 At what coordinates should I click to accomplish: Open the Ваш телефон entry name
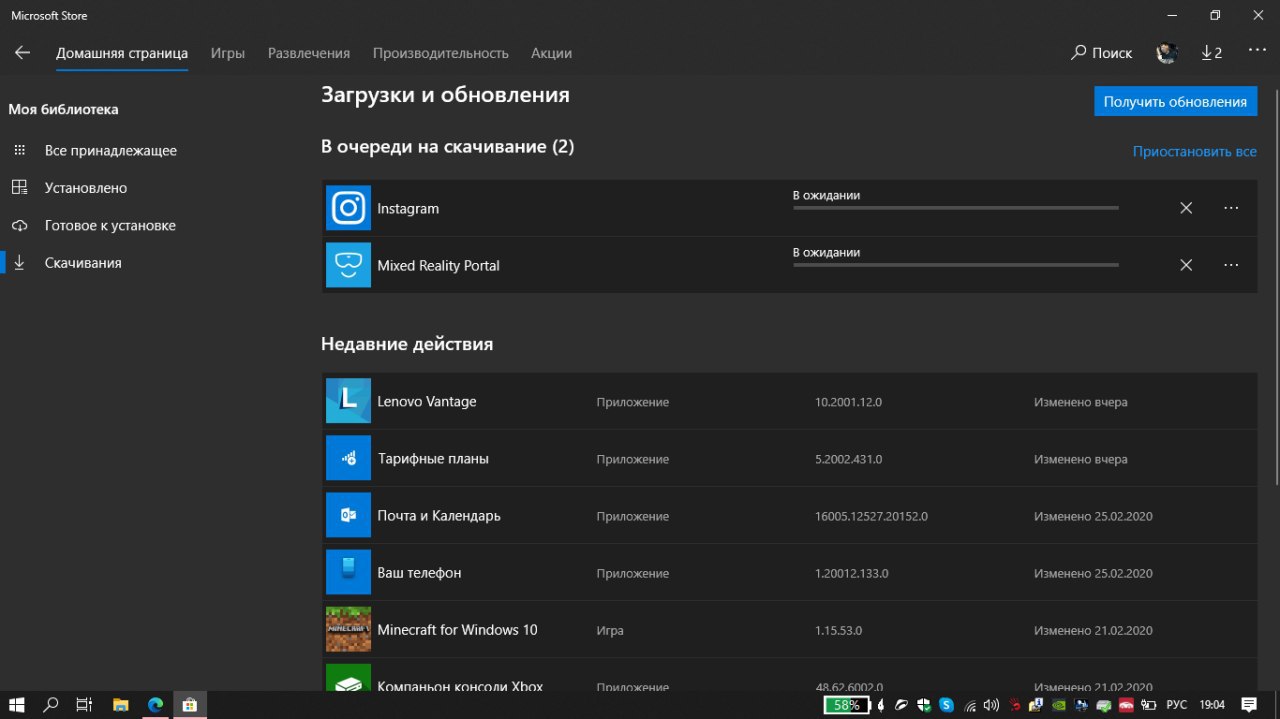click(x=419, y=572)
